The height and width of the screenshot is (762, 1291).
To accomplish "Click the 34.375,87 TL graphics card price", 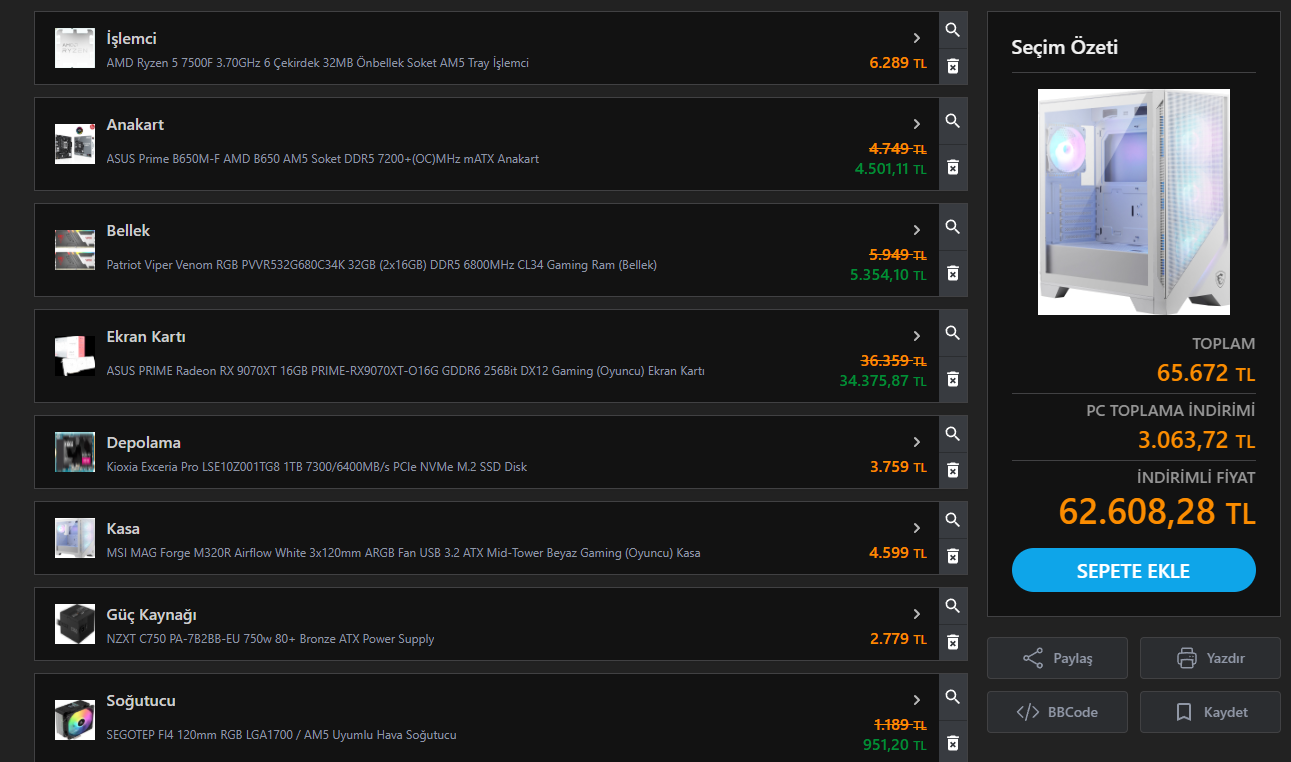I will [883, 381].
